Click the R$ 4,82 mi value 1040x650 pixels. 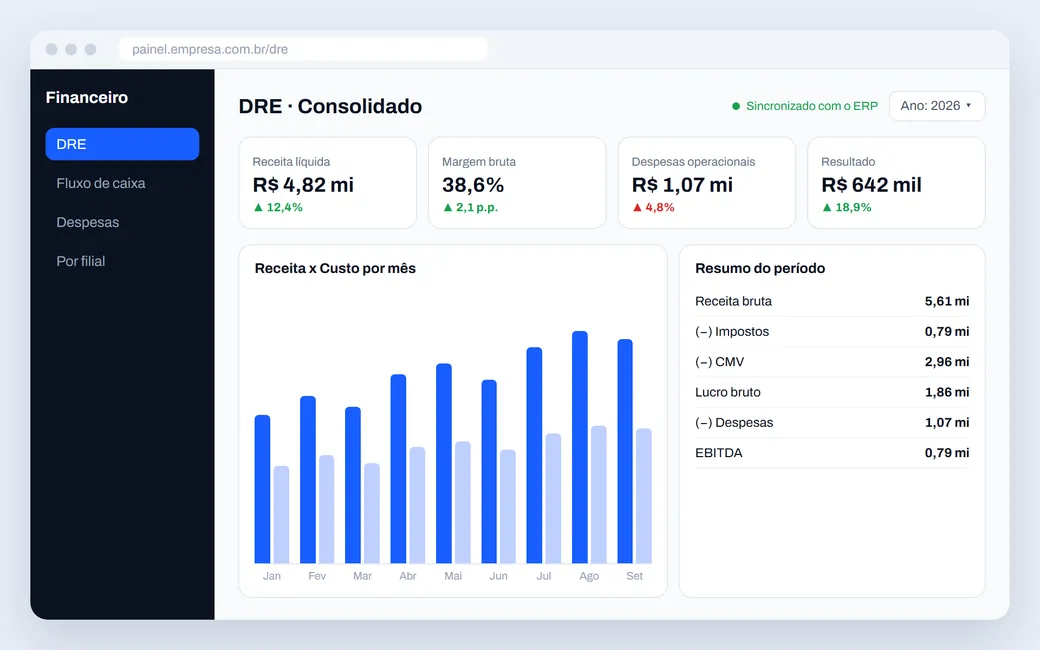303,185
